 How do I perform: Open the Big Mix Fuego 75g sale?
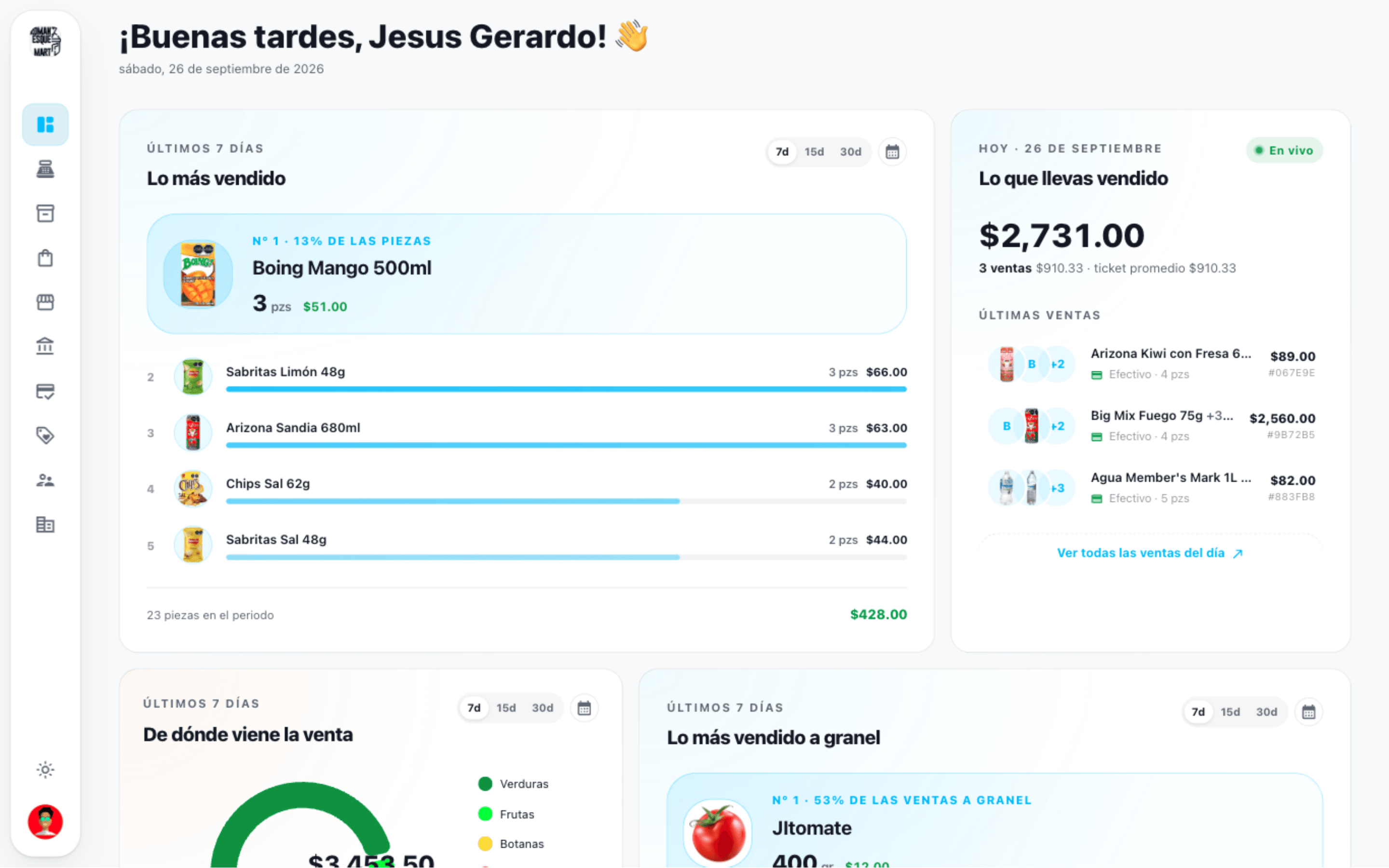(1150, 425)
